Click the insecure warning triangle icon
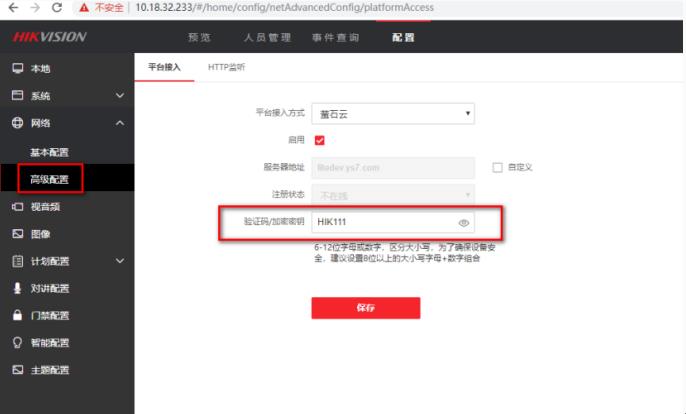686x414 pixels. 84,7
